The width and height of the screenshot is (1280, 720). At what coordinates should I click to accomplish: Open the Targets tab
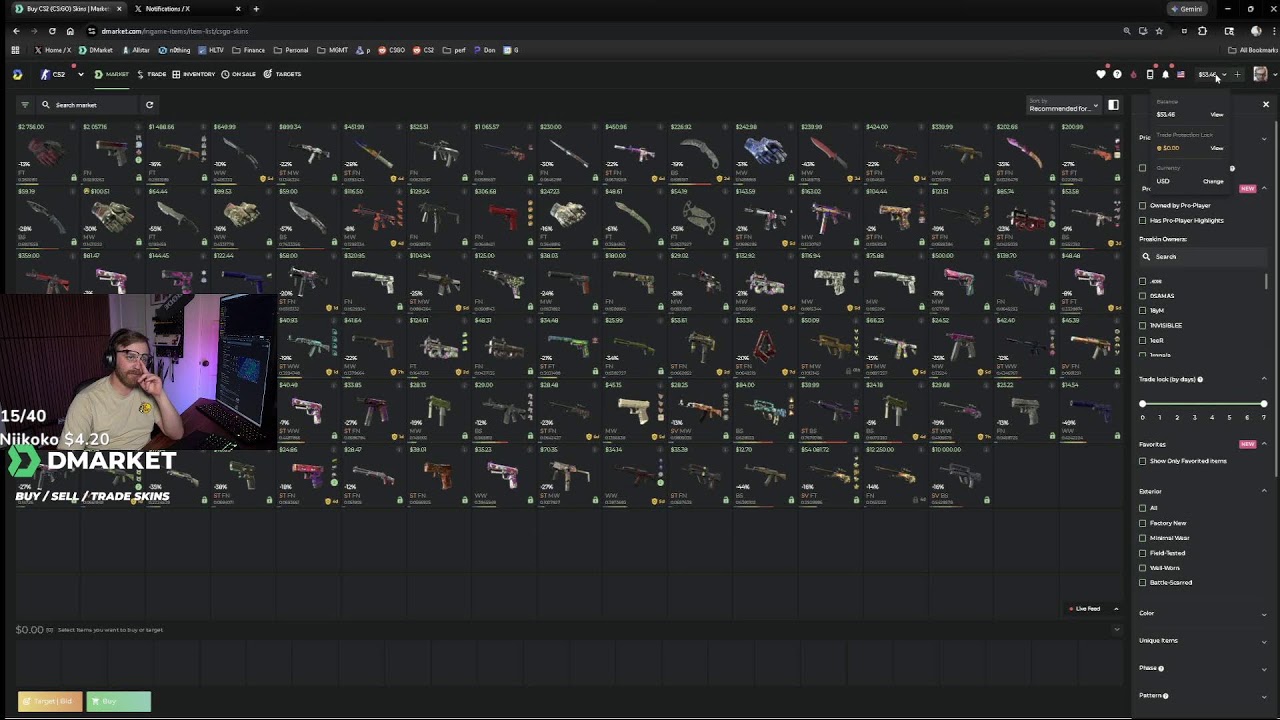tap(282, 74)
